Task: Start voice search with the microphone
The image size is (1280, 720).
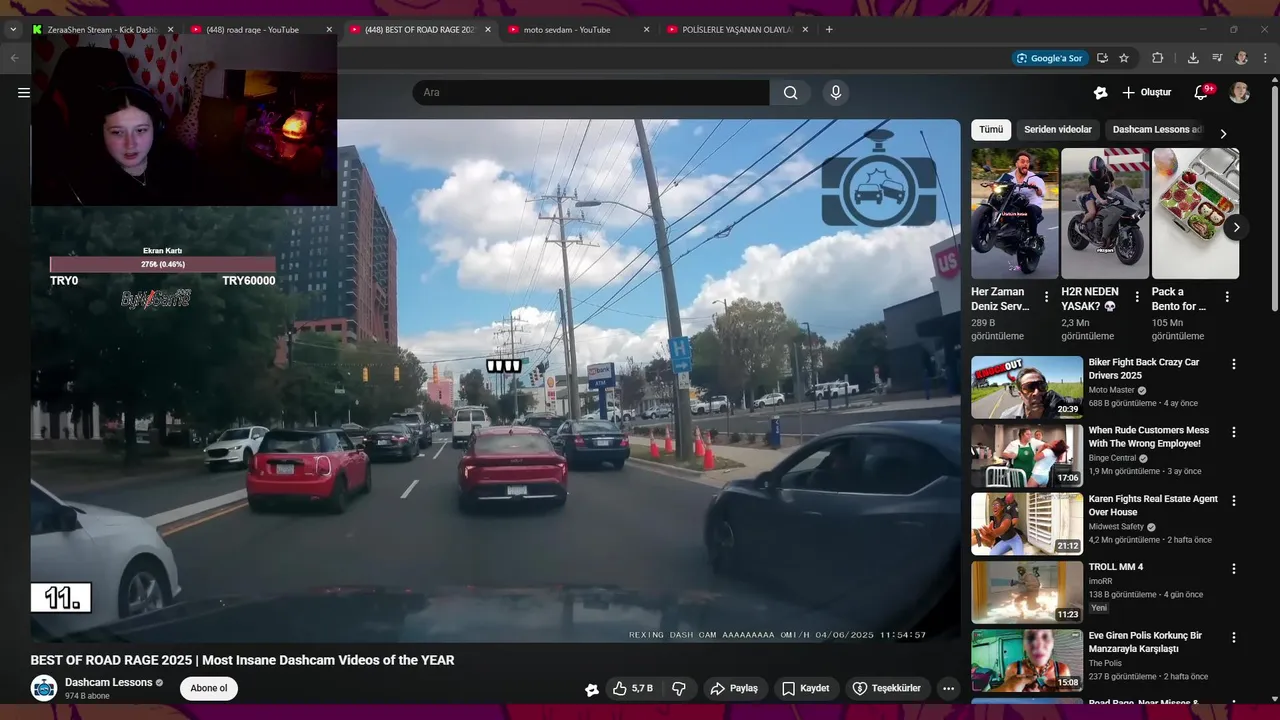Action: (836, 93)
